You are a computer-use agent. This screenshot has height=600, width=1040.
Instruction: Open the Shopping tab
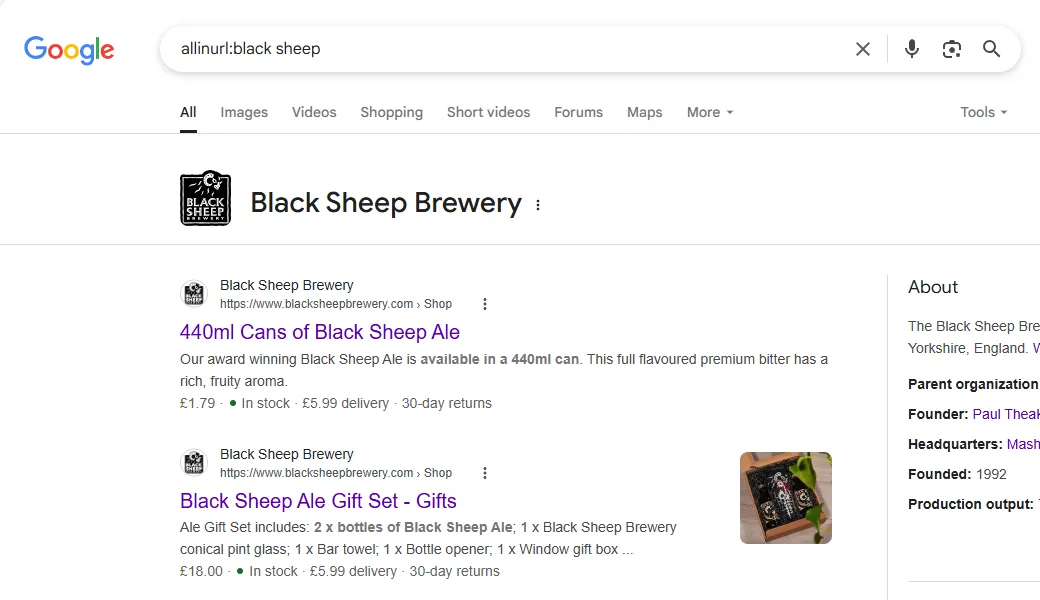pyautogui.click(x=391, y=112)
